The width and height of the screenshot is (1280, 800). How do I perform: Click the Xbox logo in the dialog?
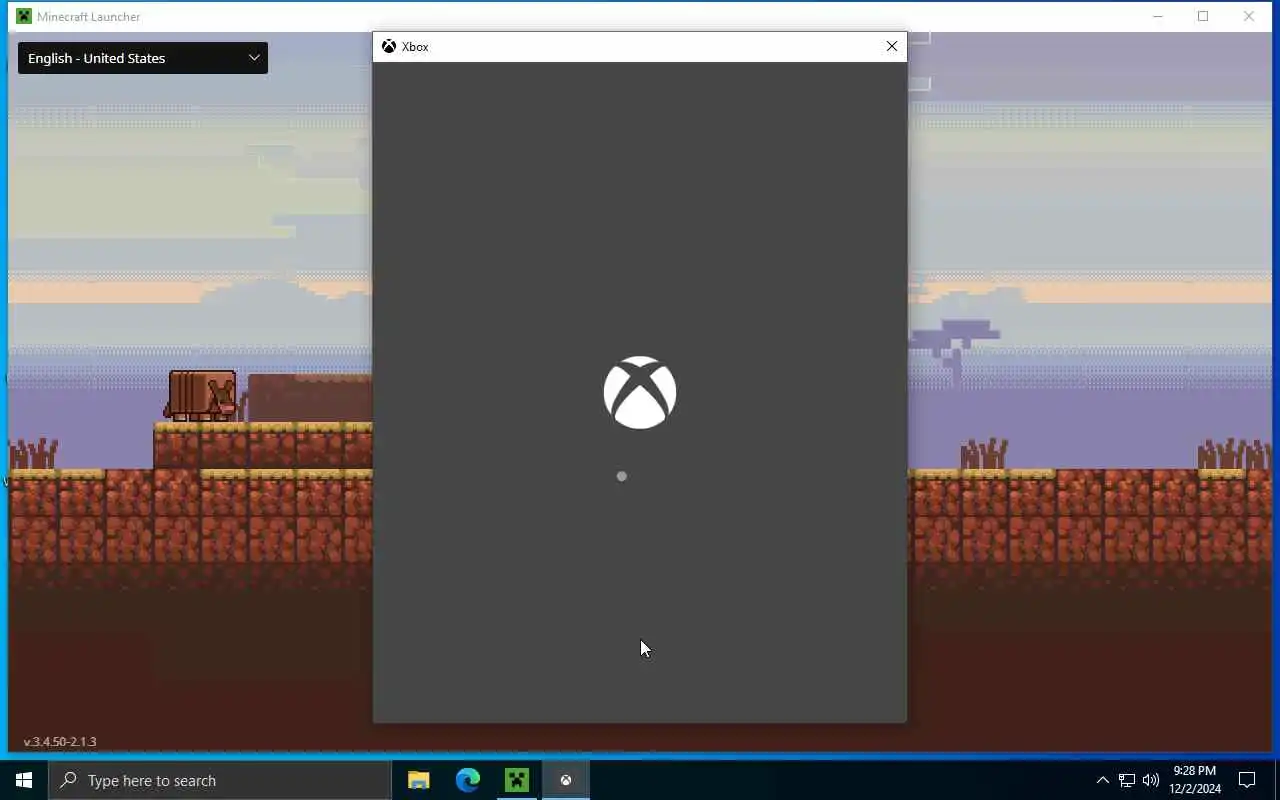click(640, 392)
